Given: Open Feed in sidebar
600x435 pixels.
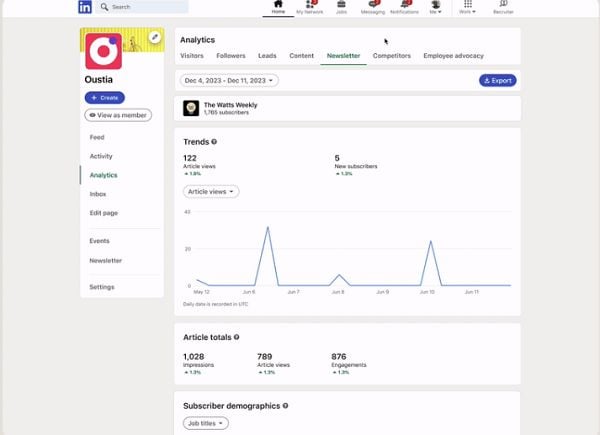Looking at the screenshot, I should point(97,137).
